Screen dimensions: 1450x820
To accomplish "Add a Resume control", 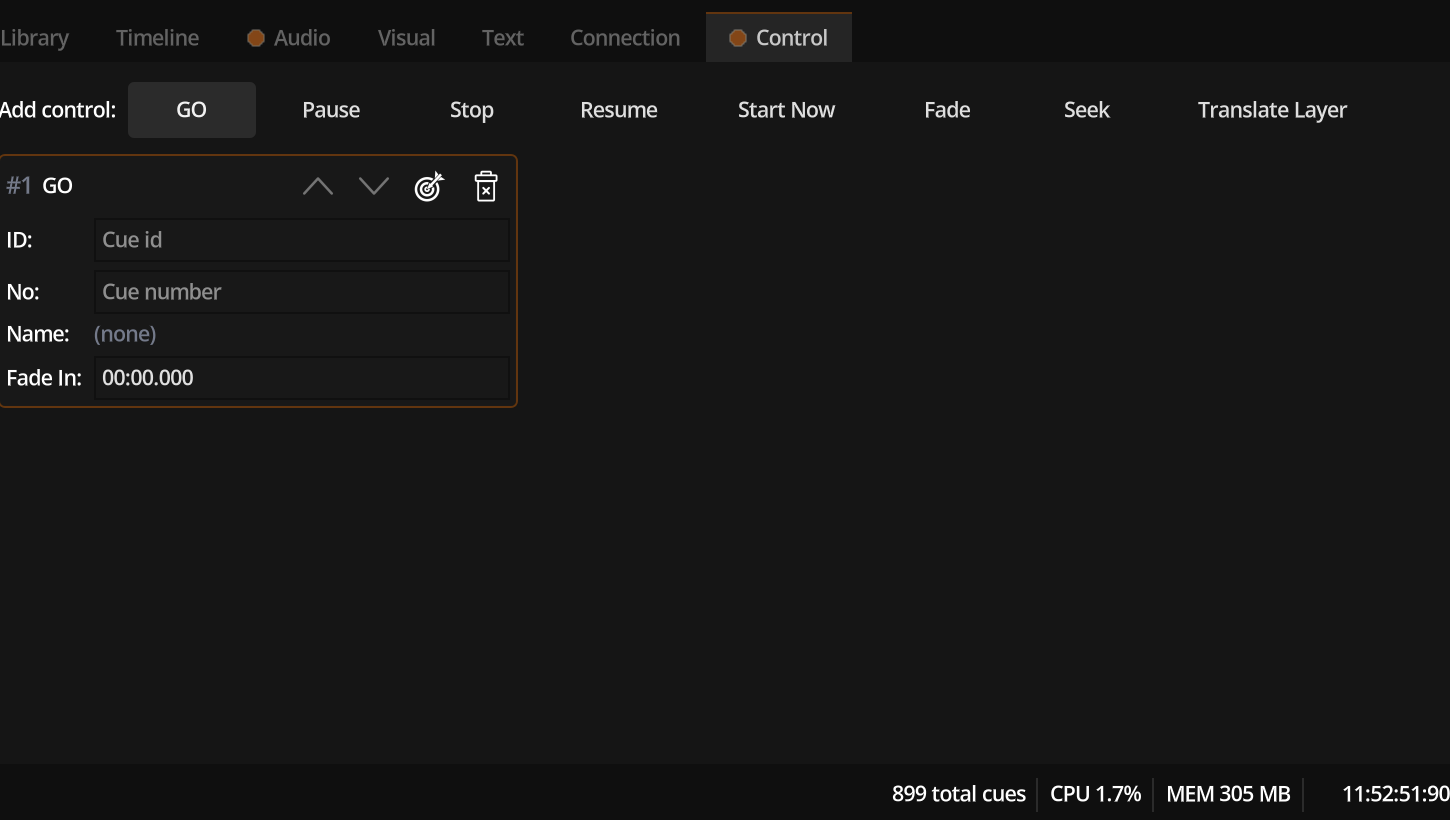I will [x=619, y=110].
